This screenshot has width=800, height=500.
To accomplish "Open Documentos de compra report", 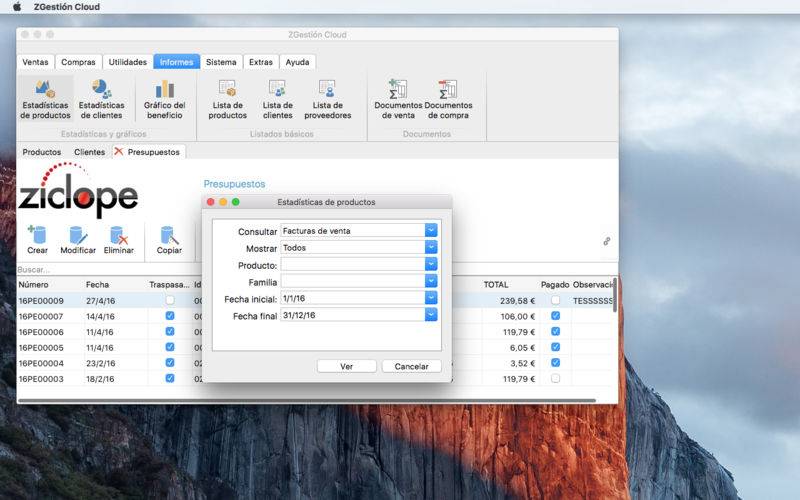I will (x=448, y=99).
